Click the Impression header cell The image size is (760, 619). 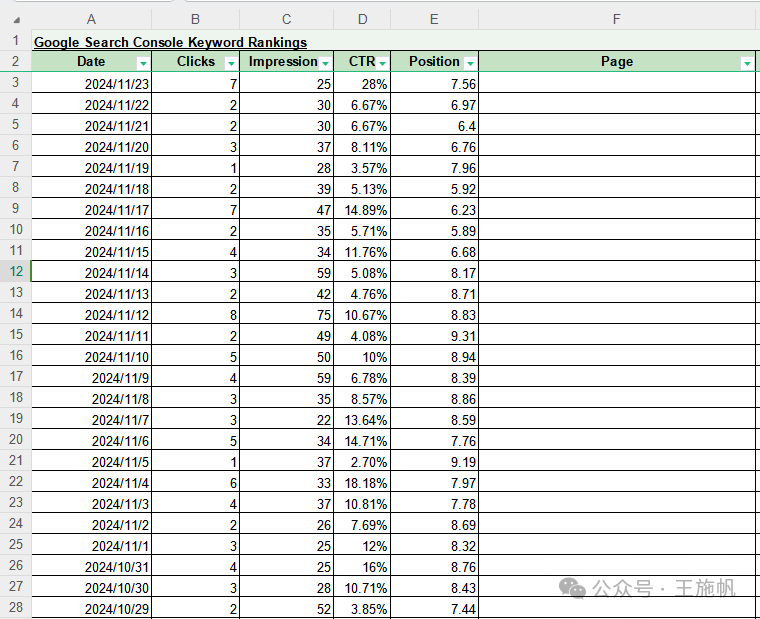coord(286,62)
